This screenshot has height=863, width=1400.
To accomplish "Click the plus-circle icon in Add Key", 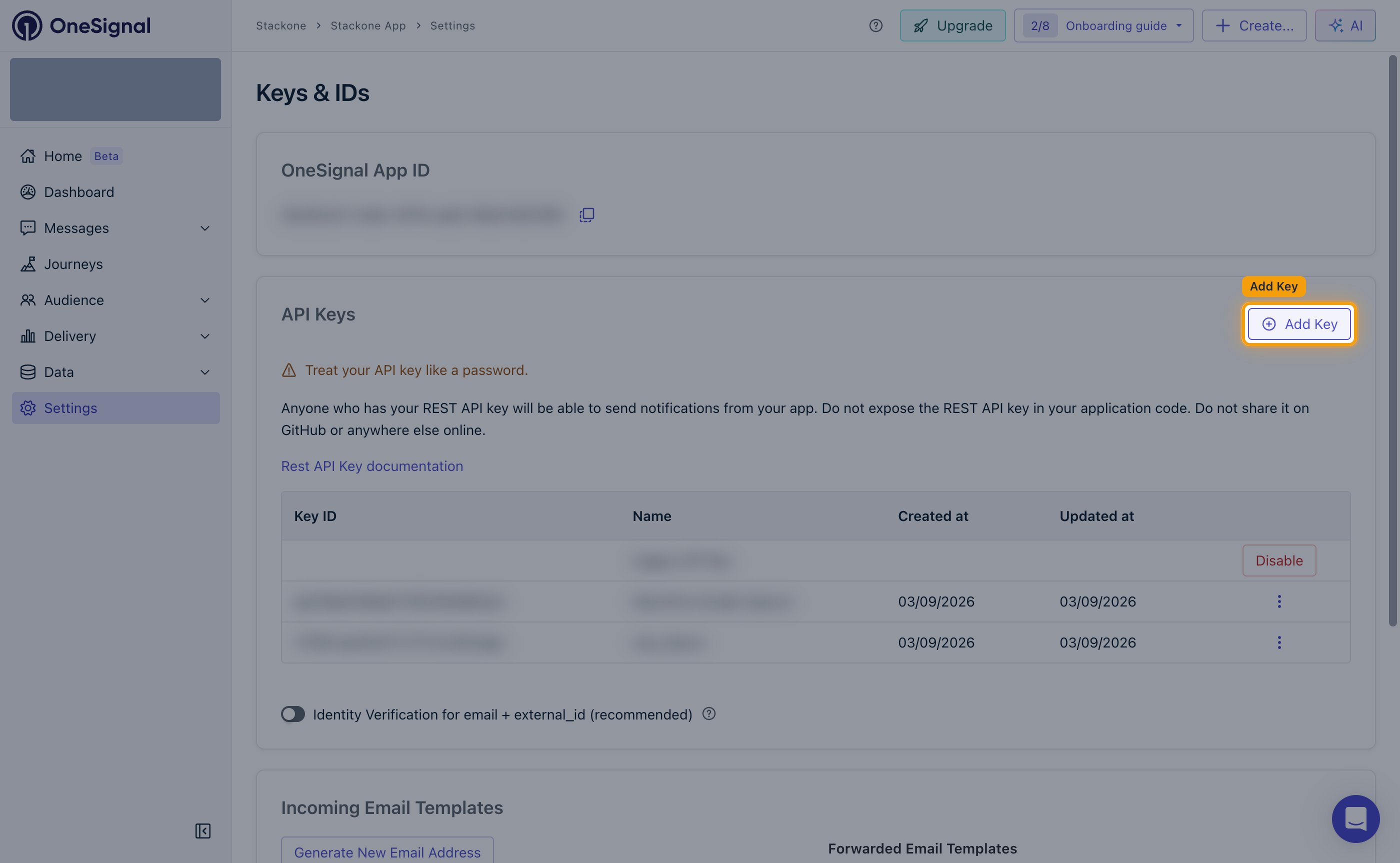I will (1268, 324).
